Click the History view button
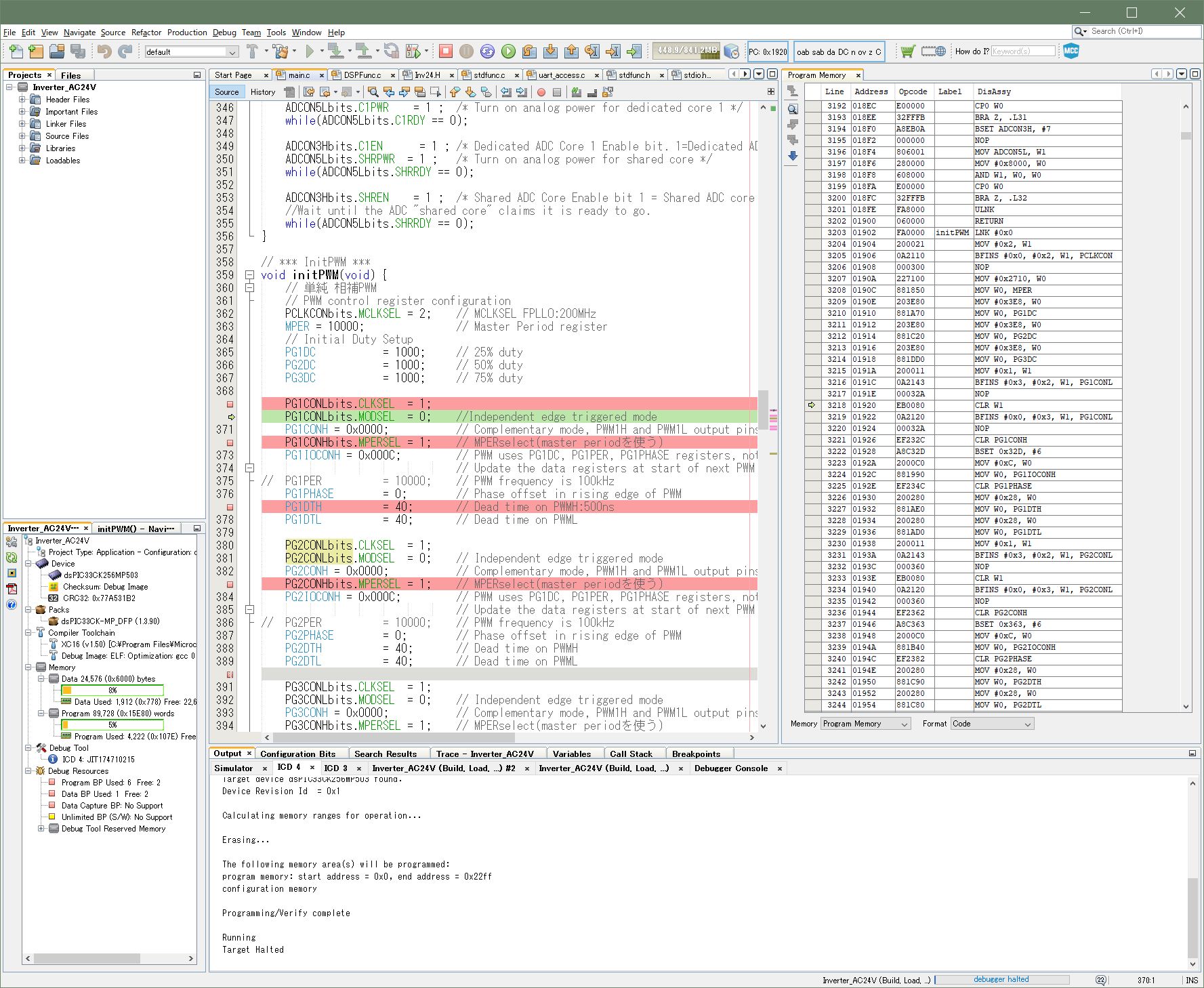The width and height of the screenshot is (1204, 988). pos(262,92)
